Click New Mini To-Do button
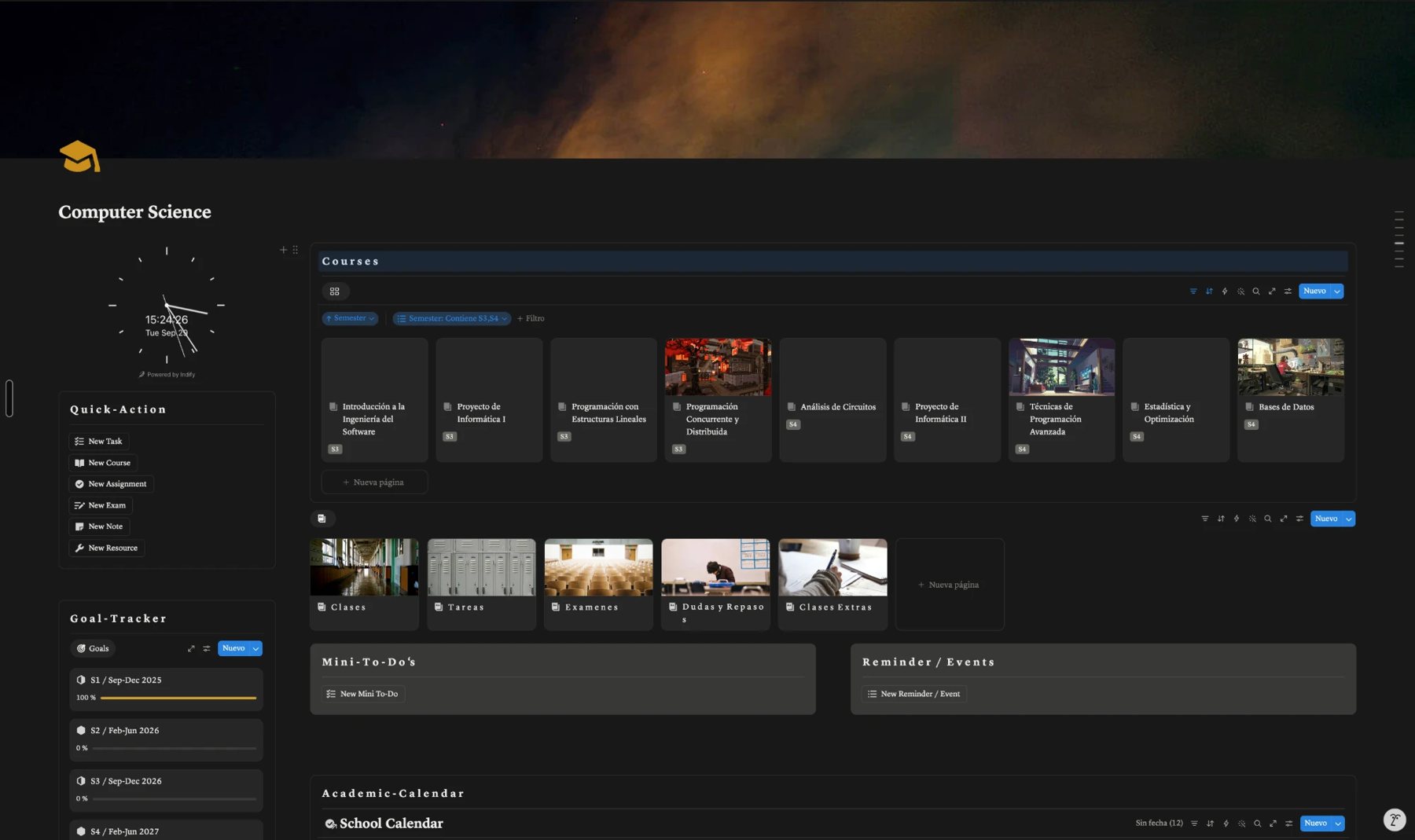1415x840 pixels. click(x=362, y=694)
